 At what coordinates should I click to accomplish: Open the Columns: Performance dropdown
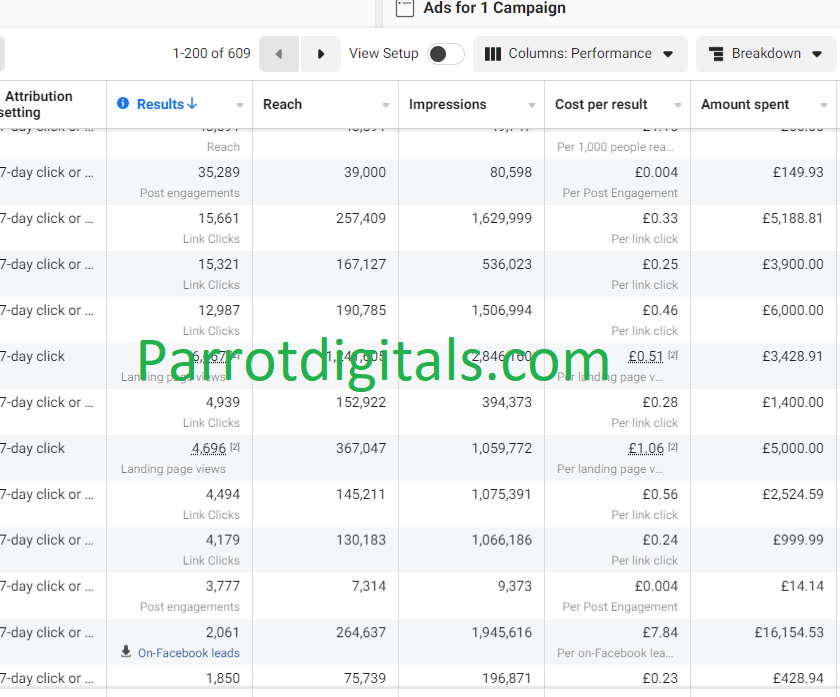click(580, 54)
